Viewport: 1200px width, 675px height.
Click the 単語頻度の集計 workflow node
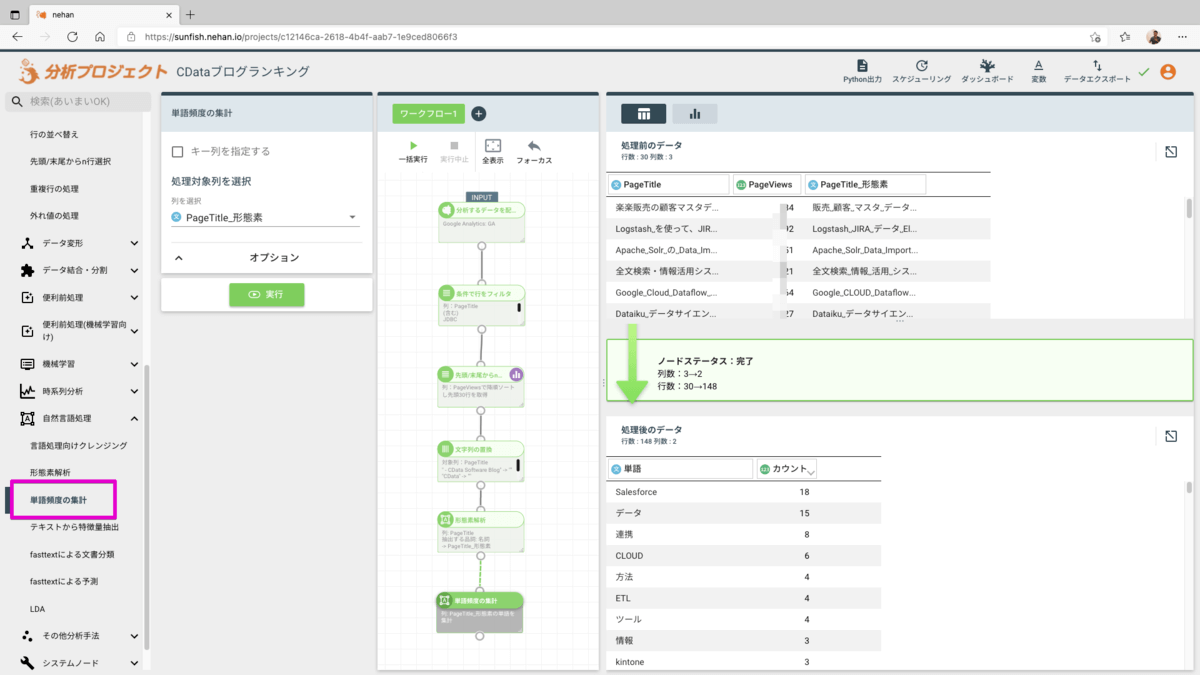(x=480, y=610)
